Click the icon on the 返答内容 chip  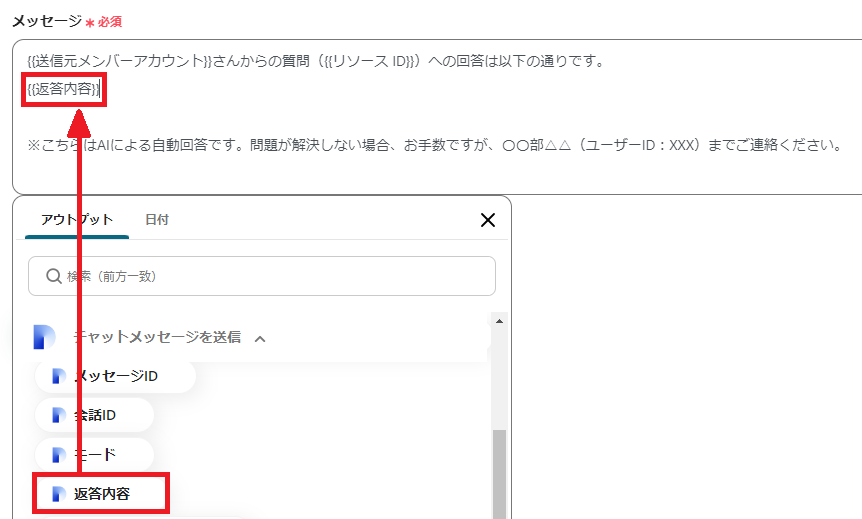click(x=58, y=494)
